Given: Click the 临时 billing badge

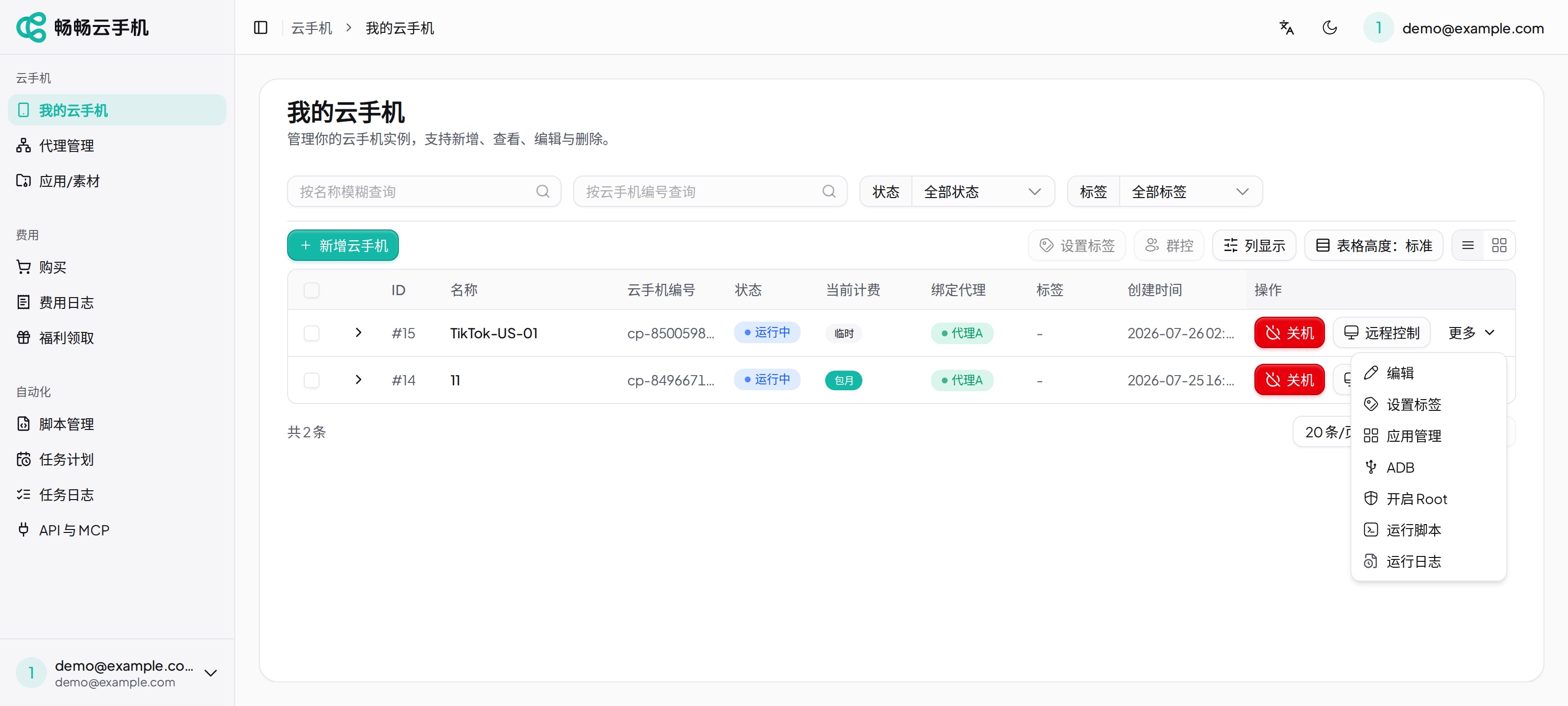Looking at the screenshot, I should [x=844, y=333].
